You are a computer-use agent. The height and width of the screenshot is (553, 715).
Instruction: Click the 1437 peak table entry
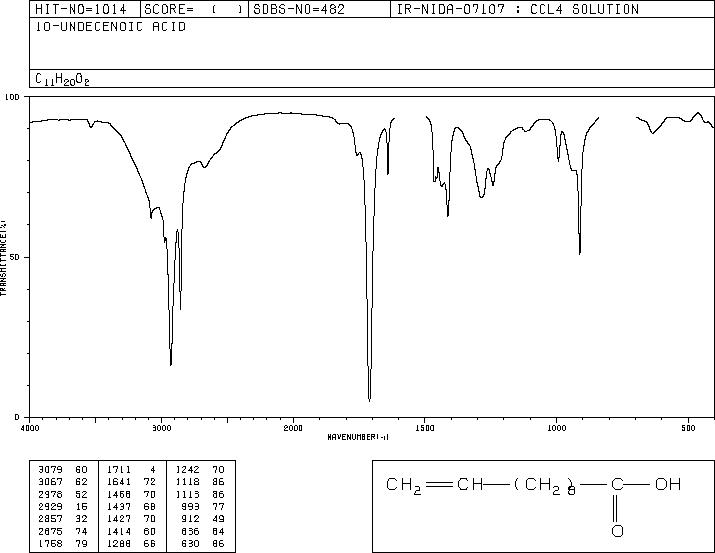(x=119, y=506)
